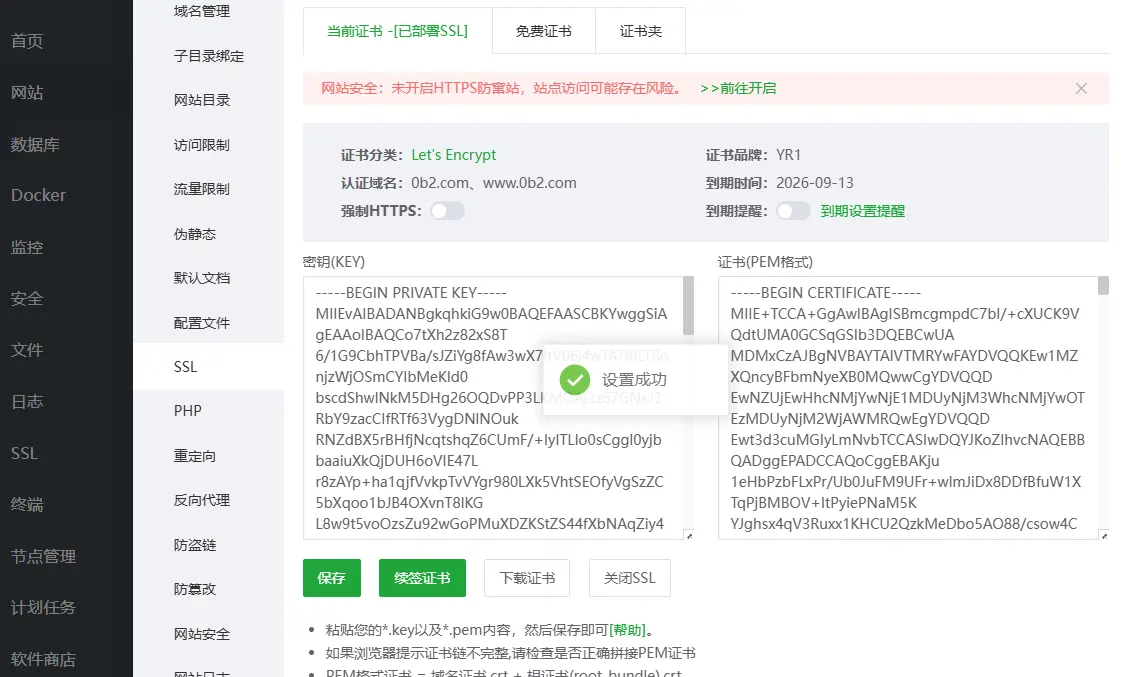Screen dimensions: 1125x677
Task: Click the green success checkmark icon
Action: [575, 379]
